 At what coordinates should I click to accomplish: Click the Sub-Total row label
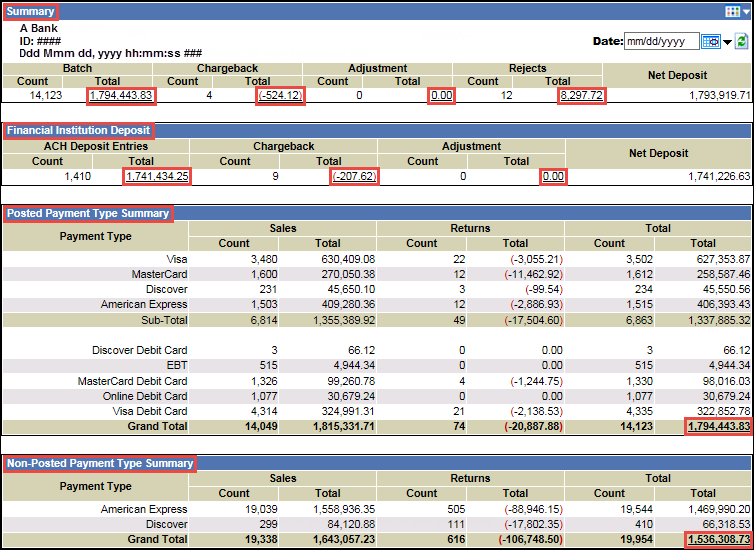tap(164, 320)
